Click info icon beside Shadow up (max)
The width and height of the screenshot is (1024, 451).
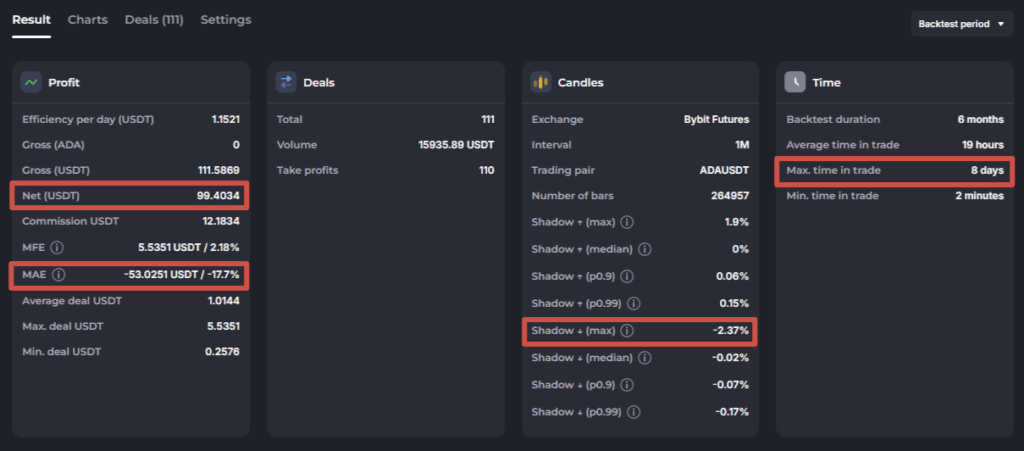(626, 223)
